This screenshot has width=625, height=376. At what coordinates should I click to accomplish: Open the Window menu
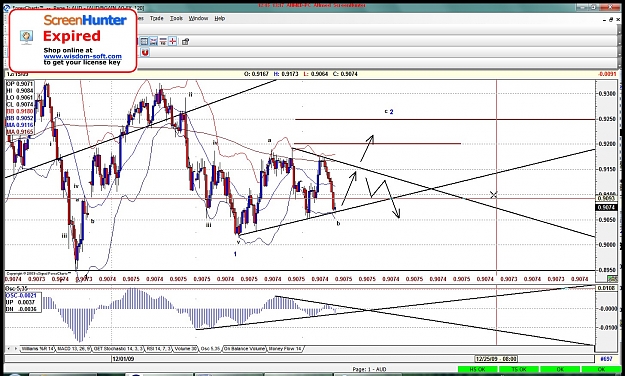(x=199, y=18)
